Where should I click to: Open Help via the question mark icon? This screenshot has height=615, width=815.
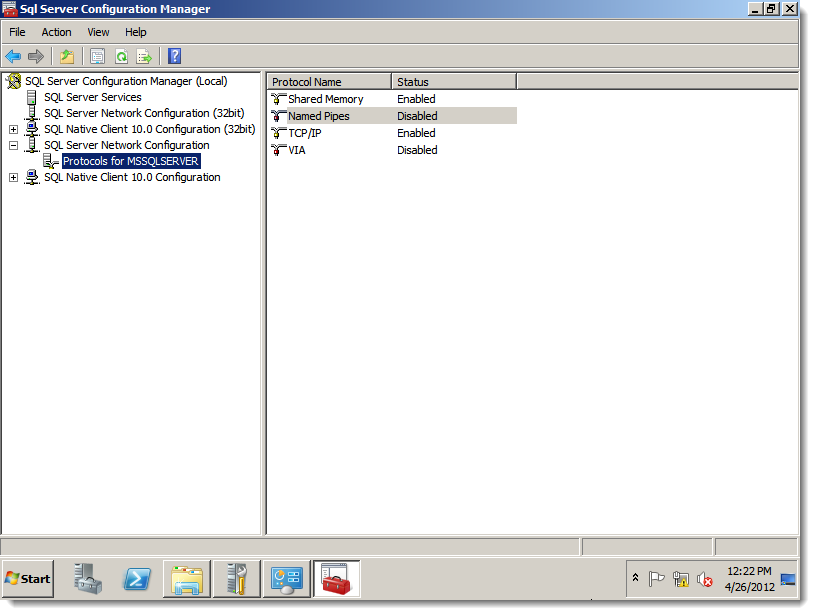pyautogui.click(x=174, y=56)
